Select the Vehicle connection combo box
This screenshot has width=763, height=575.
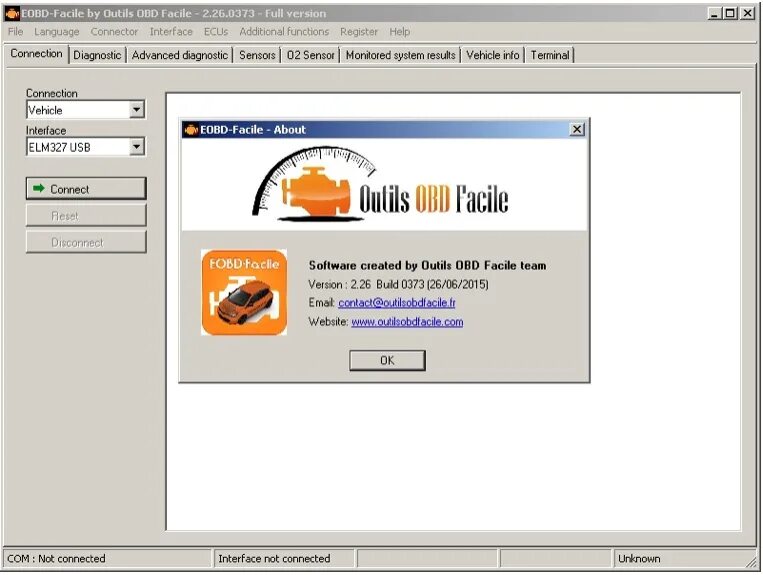pos(86,110)
